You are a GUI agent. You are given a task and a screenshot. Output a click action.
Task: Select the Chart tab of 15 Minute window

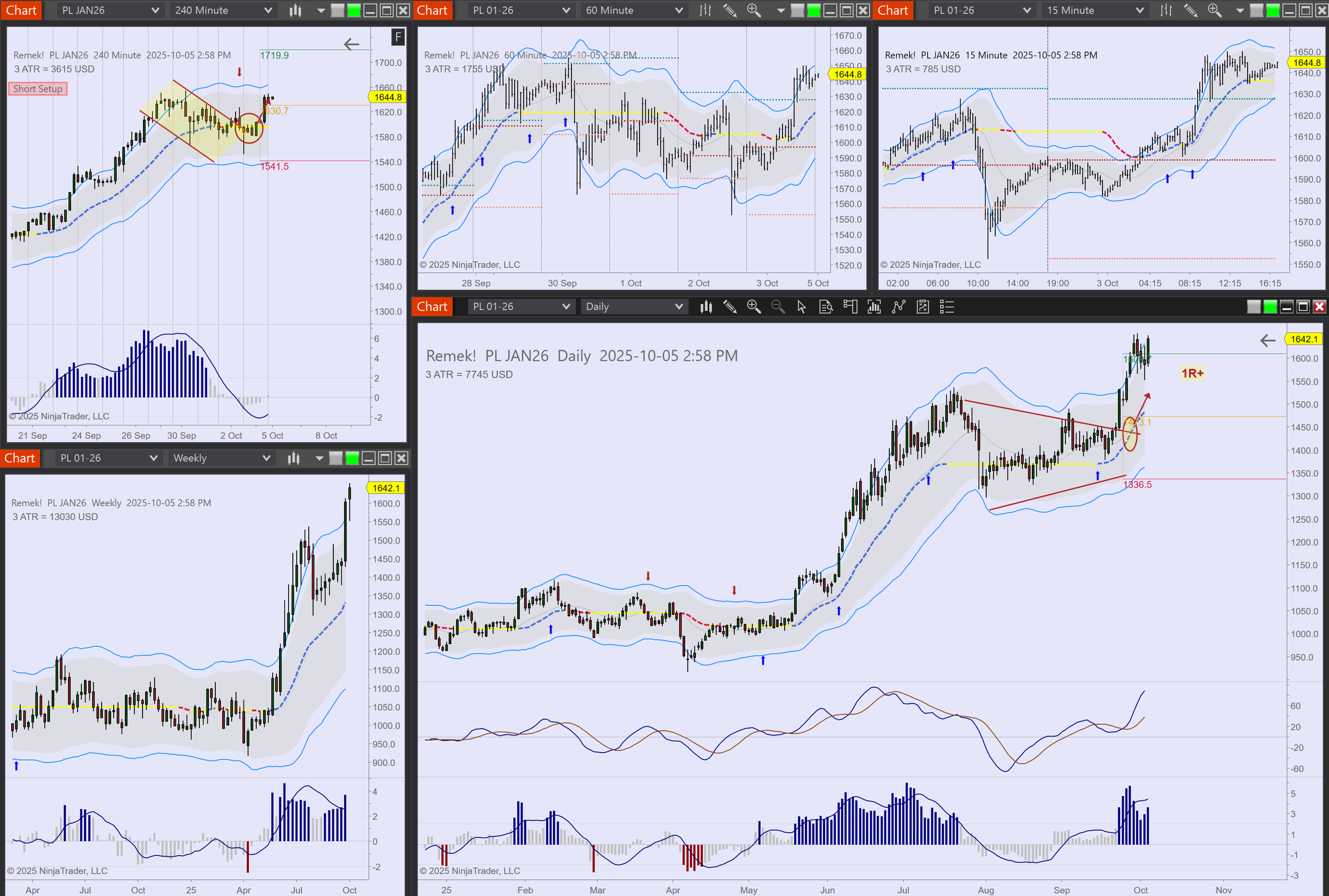pos(893,10)
